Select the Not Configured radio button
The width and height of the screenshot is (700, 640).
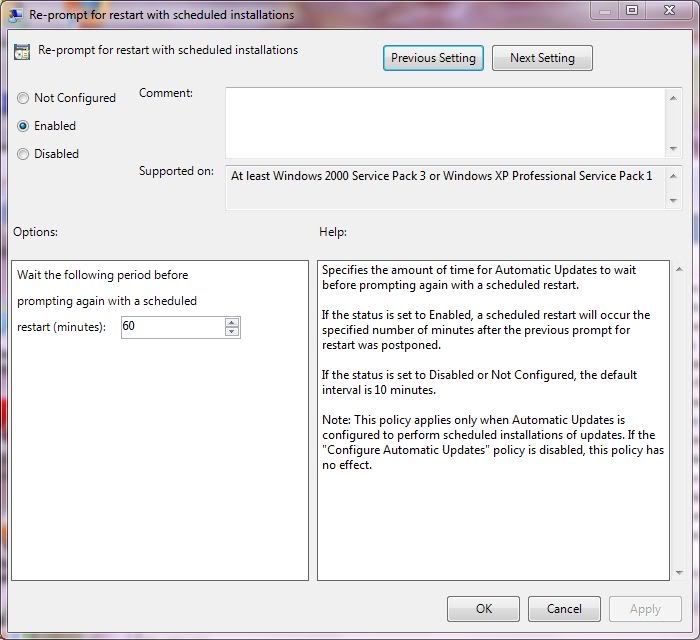(23, 98)
